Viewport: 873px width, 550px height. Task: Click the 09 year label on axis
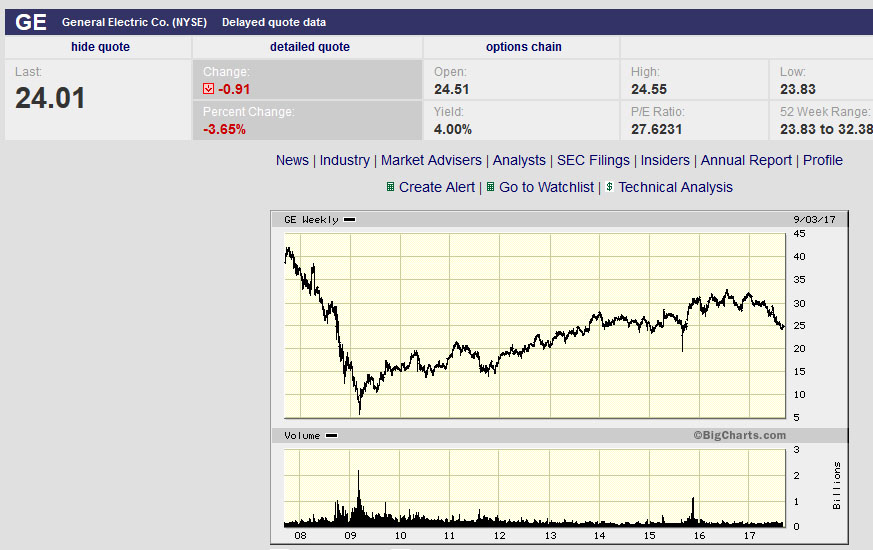click(350, 536)
